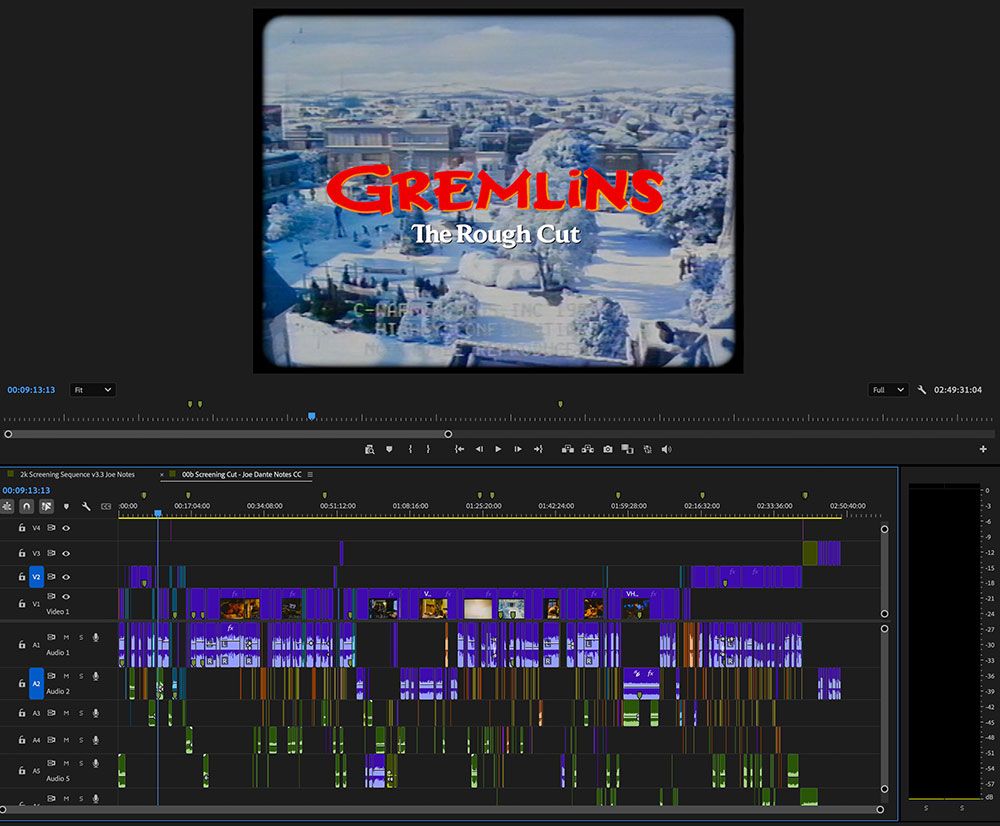The width and height of the screenshot is (1000, 826).
Task: Select the 00b Screening Cut - Joe Dante Notes CC tab
Action: click(242, 475)
